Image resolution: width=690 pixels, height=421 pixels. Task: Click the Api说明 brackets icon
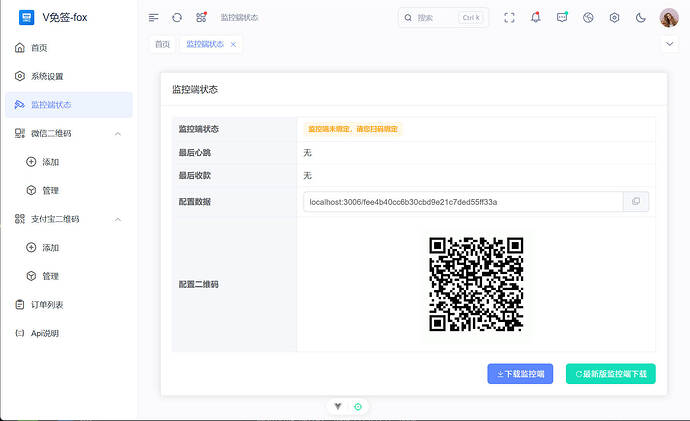20,333
